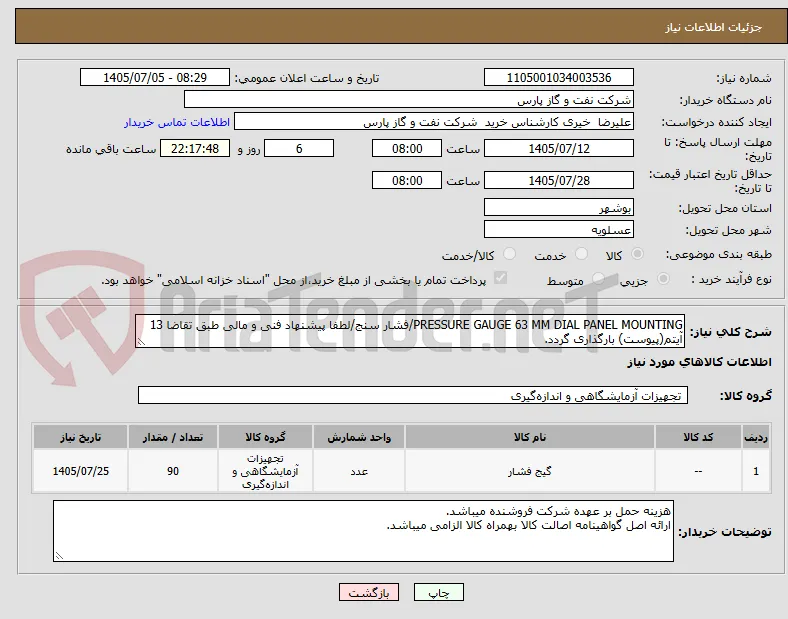The image size is (788, 619).
Task: Click the resize handle of the description box
Action: tap(141, 342)
